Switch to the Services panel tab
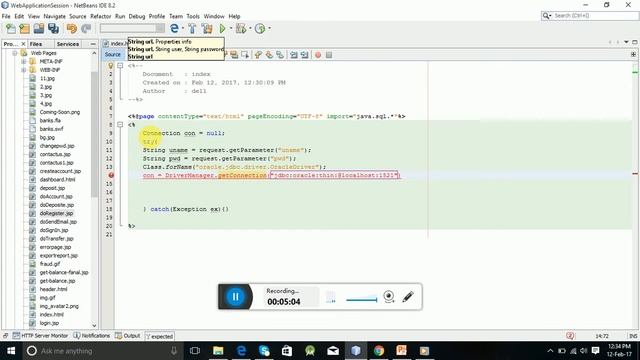Image resolution: width=640 pixels, height=360 pixels. 68,44
